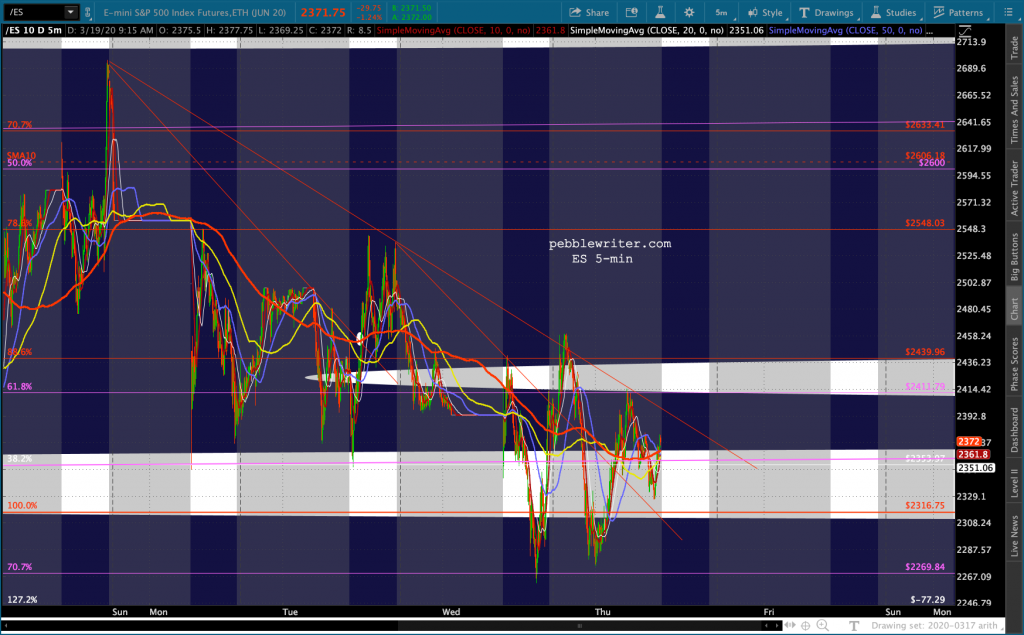The width and height of the screenshot is (1024, 635).
Task: Click the E-mini S&P 500 Index Futures description
Action: [195, 12]
